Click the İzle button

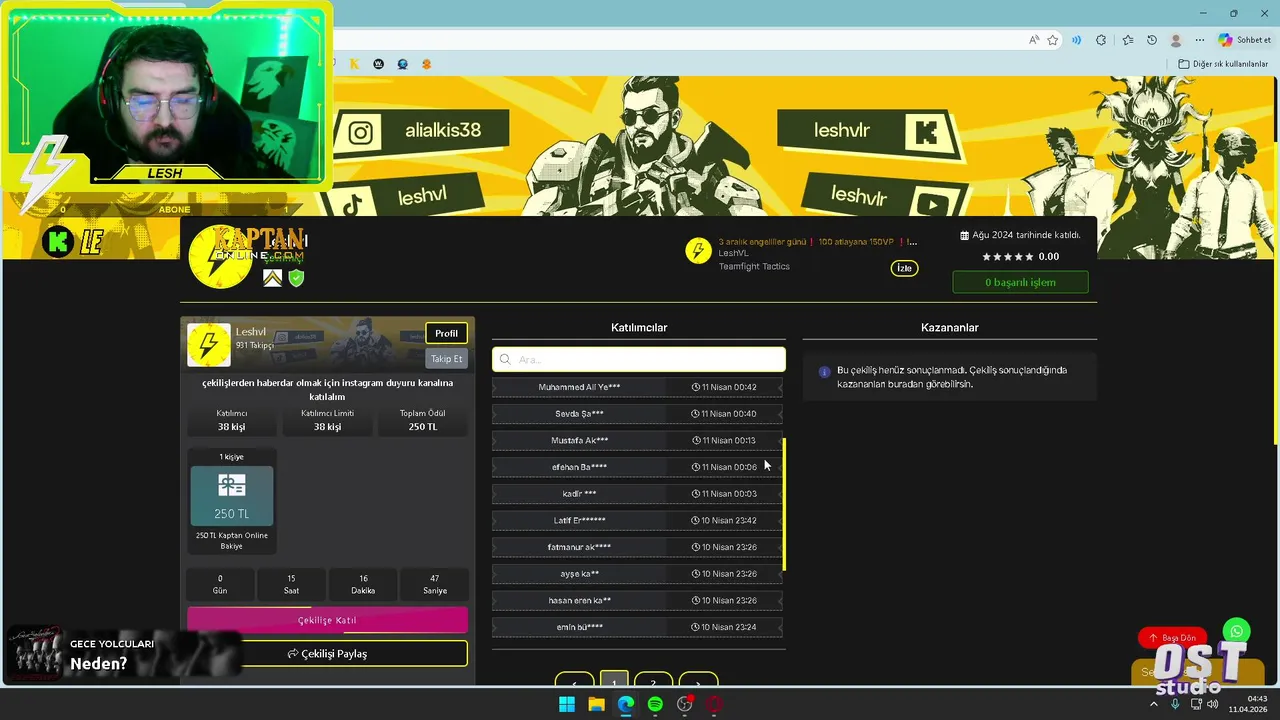tap(904, 268)
